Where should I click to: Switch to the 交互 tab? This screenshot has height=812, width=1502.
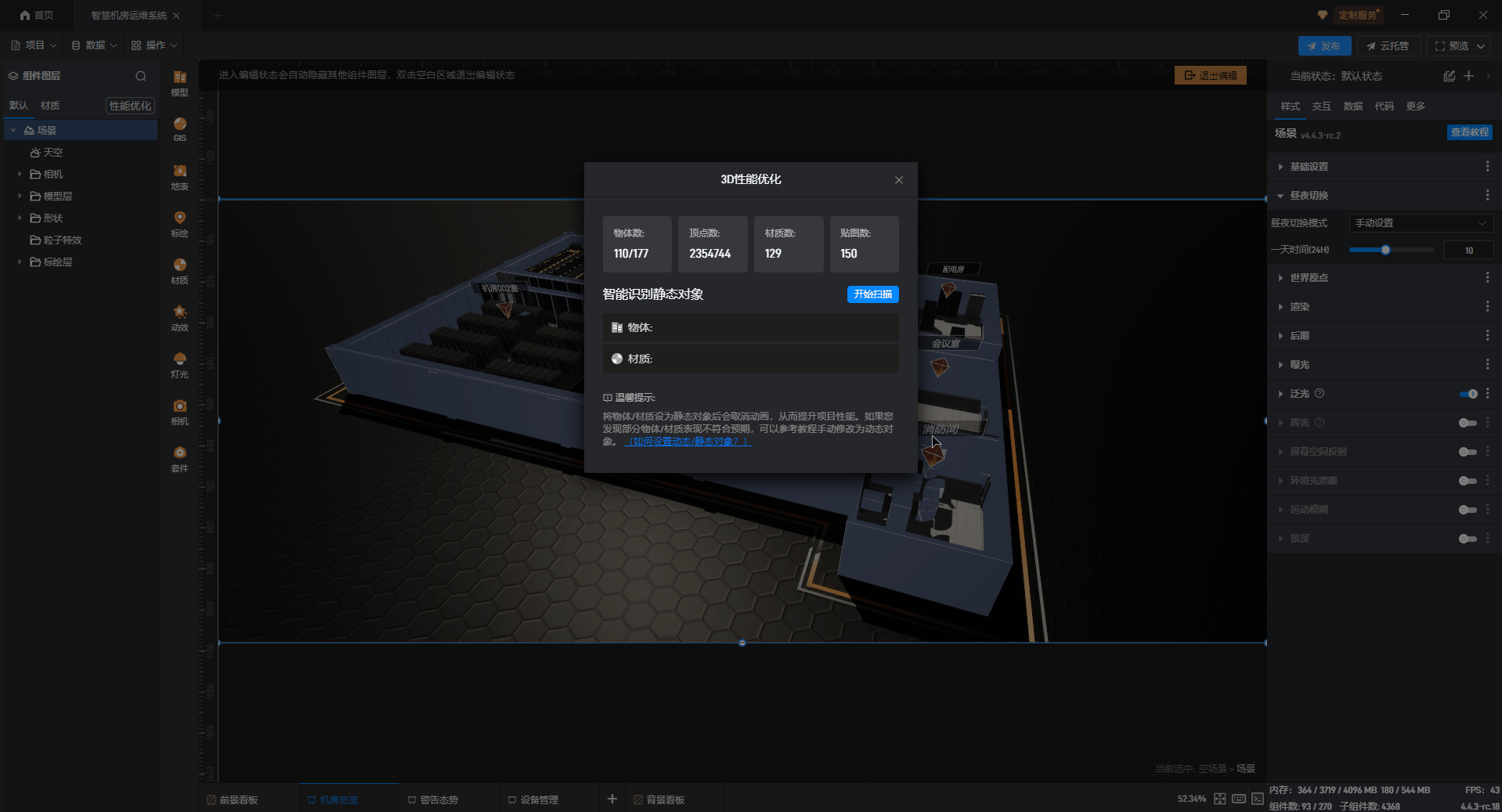point(1321,106)
